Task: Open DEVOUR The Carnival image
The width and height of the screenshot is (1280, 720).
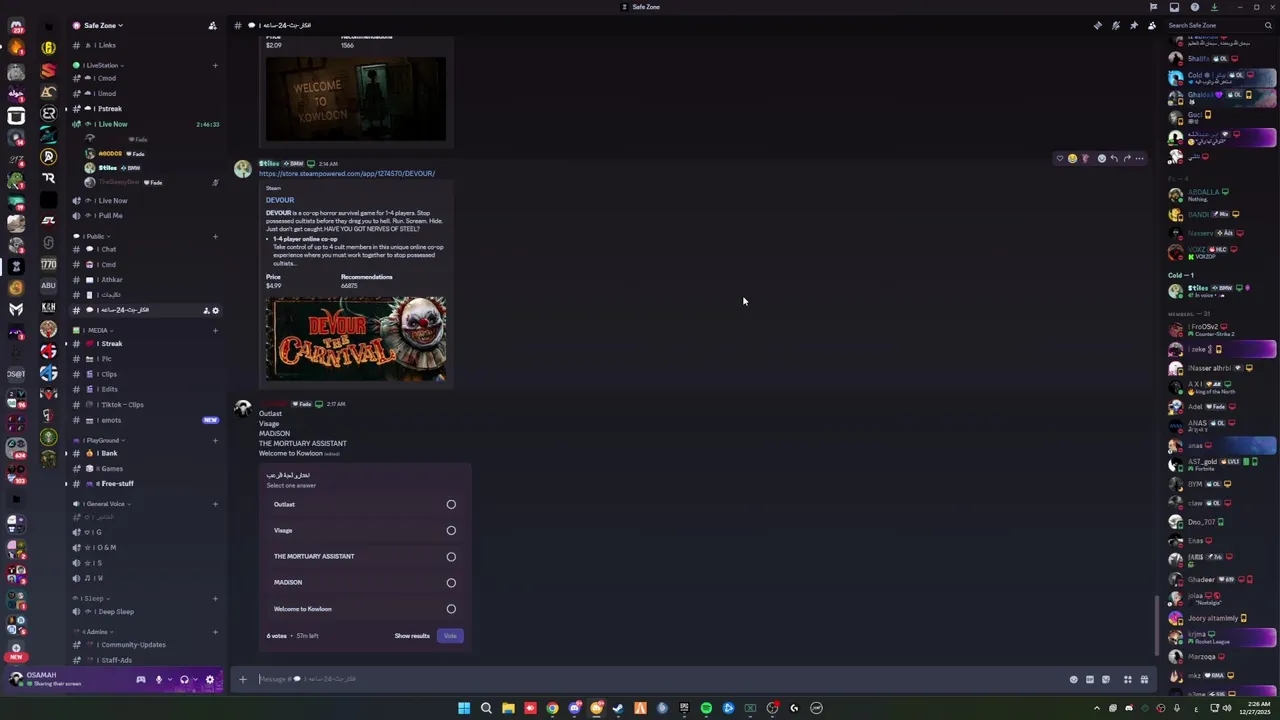Action: pyautogui.click(x=356, y=338)
